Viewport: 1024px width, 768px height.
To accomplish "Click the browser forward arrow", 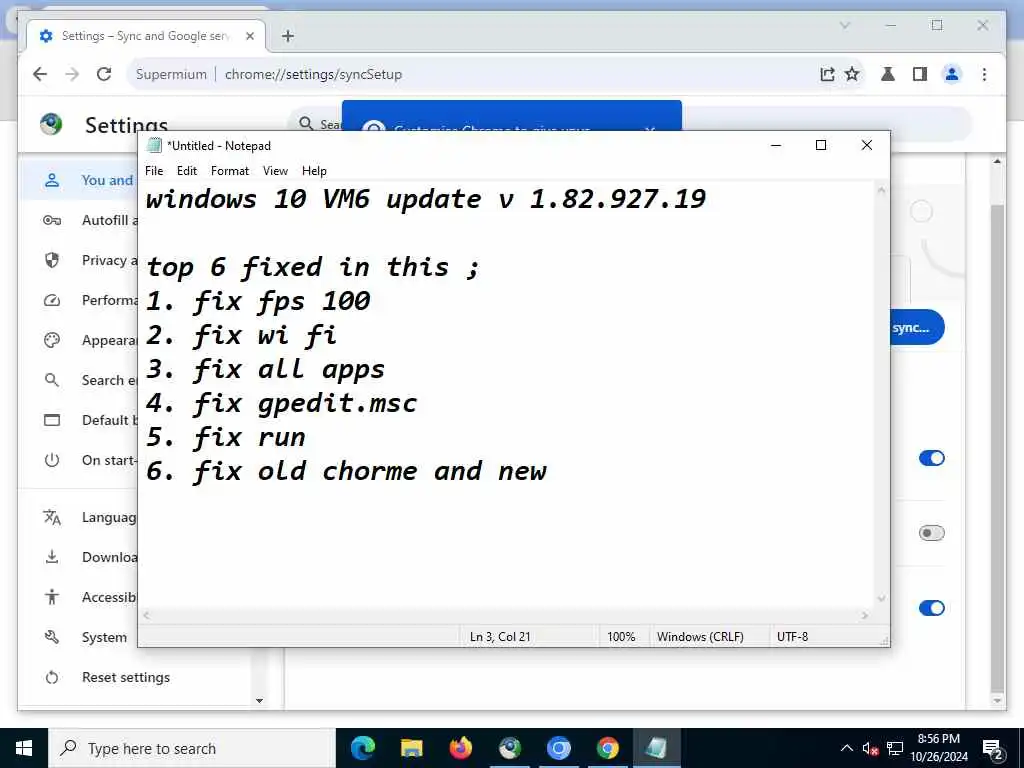I will (x=72, y=74).
